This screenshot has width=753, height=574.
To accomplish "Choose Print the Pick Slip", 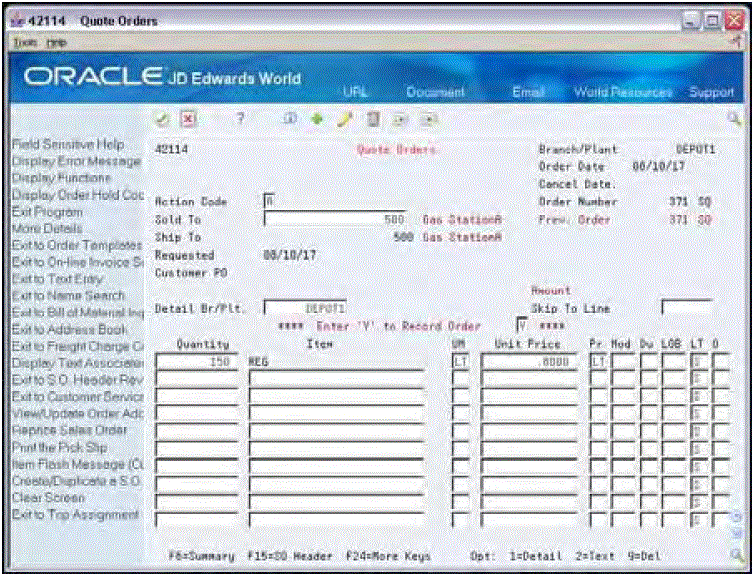I will coord(60,447).
